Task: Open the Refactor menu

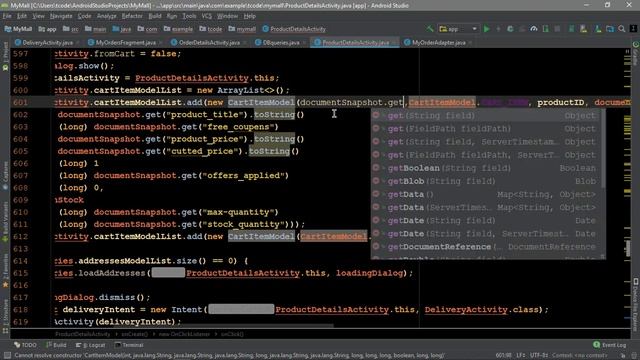Action: 132,16
